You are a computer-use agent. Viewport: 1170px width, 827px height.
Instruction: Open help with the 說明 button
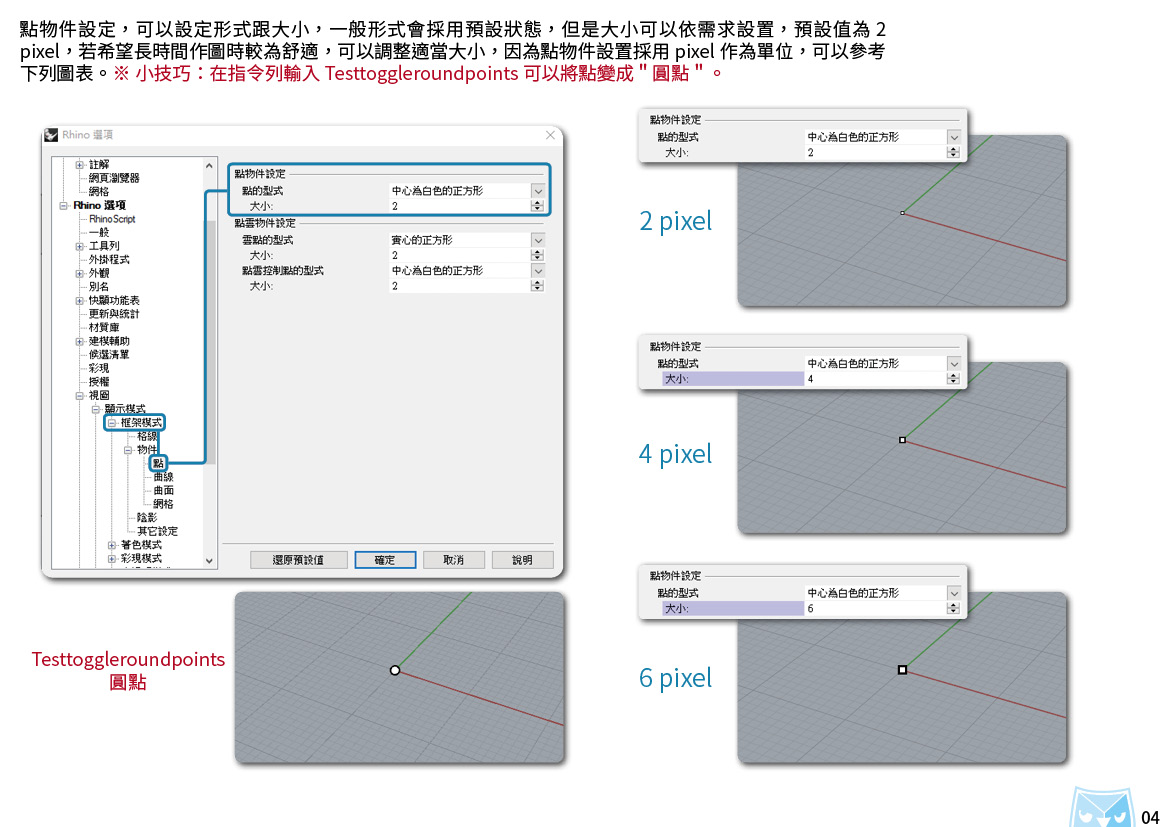(522, 560)
